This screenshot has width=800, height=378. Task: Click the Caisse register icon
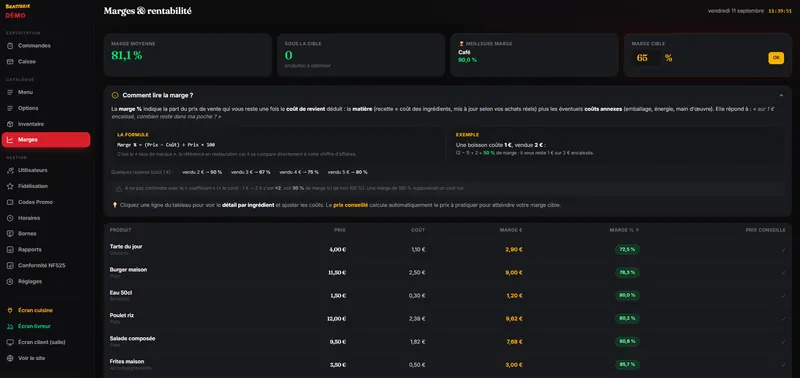tap(10, 62)
